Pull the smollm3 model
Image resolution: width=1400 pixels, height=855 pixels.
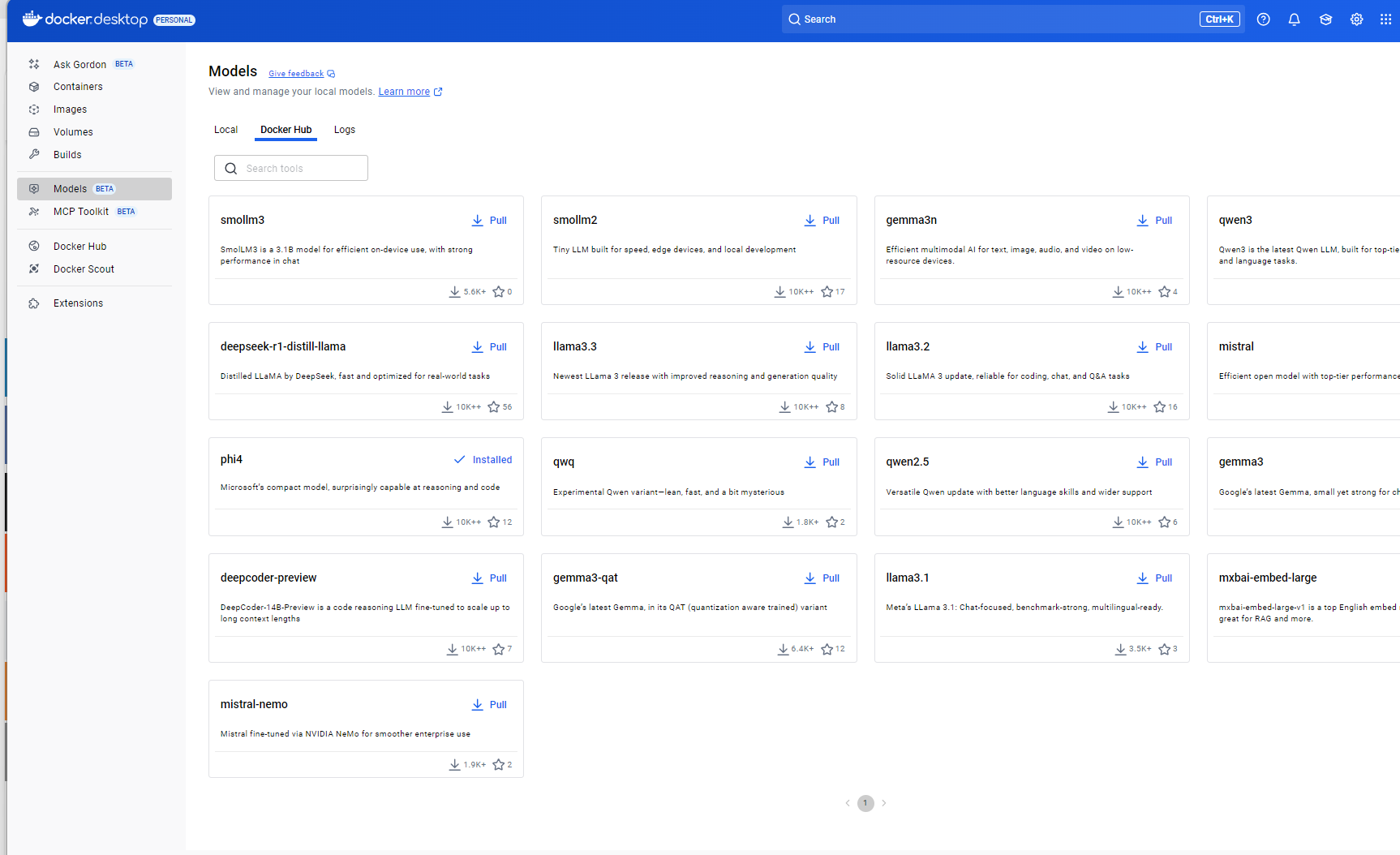pos(489,221)
